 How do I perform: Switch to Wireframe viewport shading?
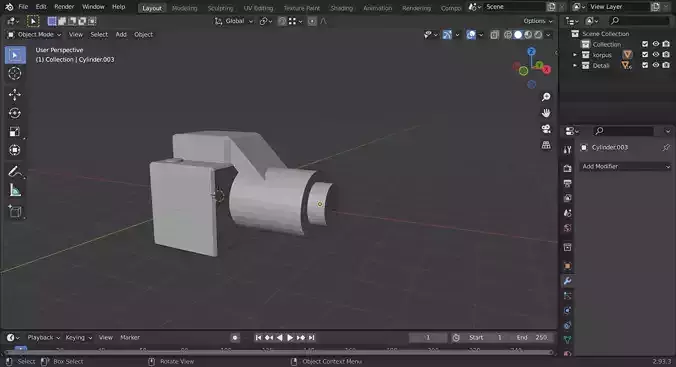508,35
